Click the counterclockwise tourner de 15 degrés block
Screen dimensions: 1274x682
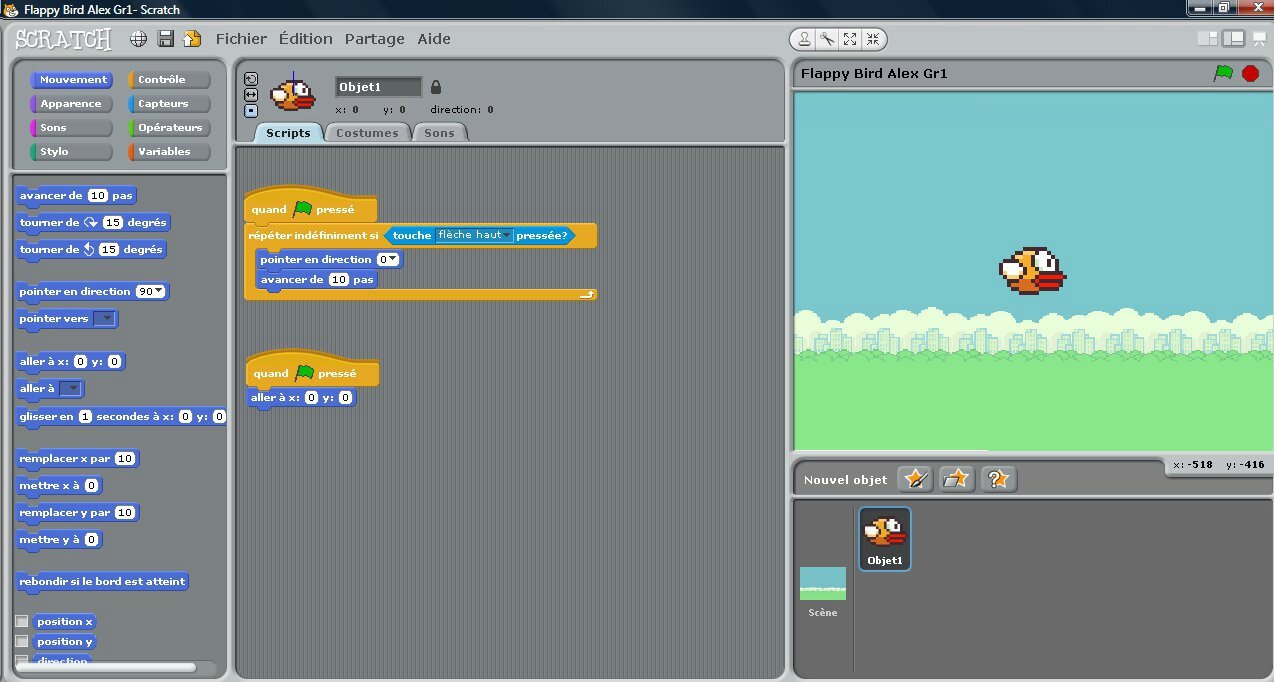pyautogui.click(x=91, y=249)
